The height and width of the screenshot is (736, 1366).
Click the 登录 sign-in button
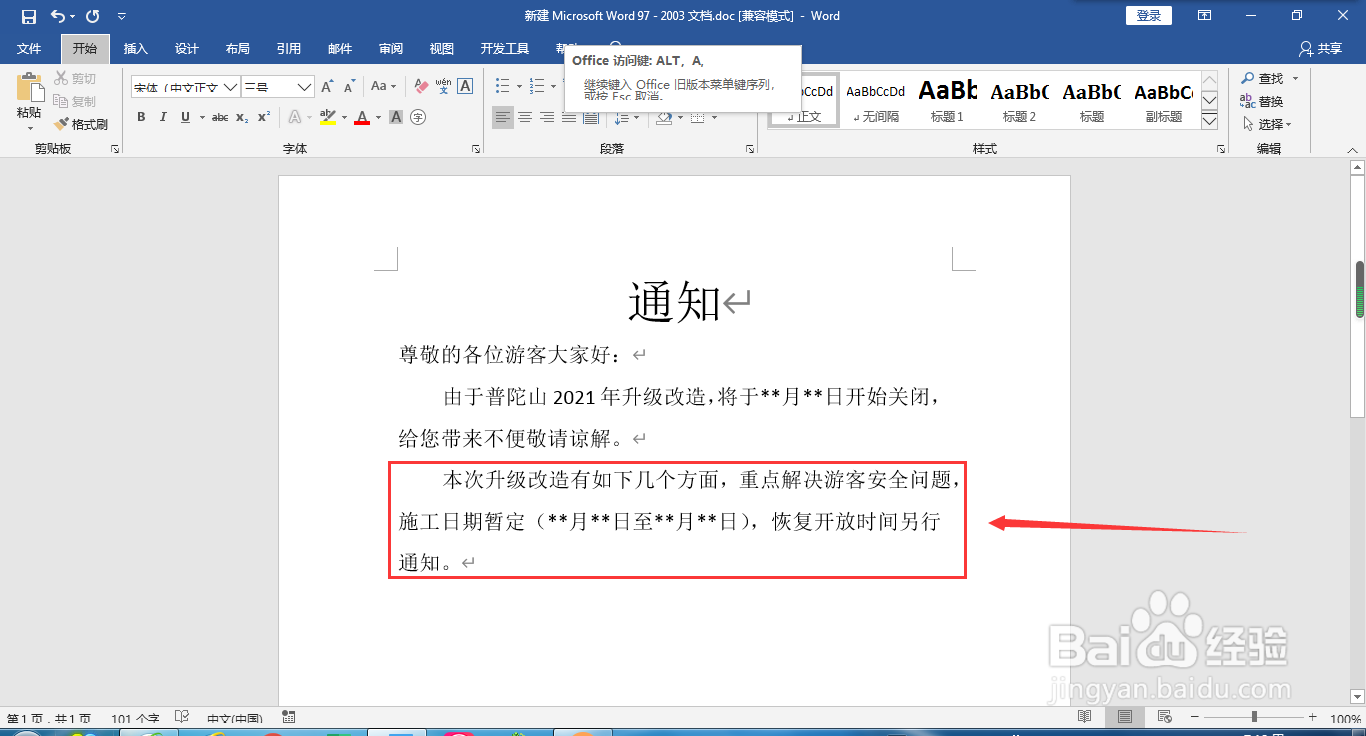tap(1148, 15)
